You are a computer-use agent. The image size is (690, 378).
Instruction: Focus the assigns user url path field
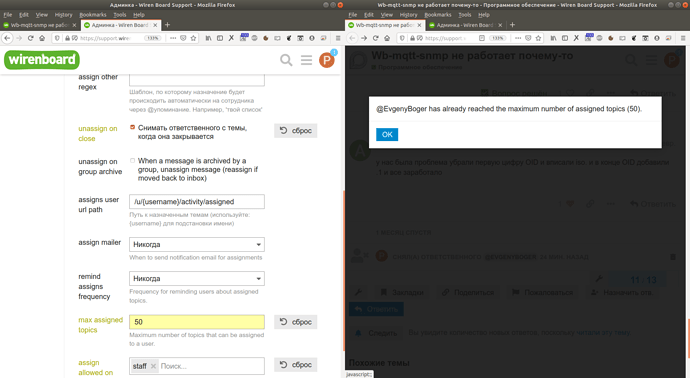(x=197, y=202)
